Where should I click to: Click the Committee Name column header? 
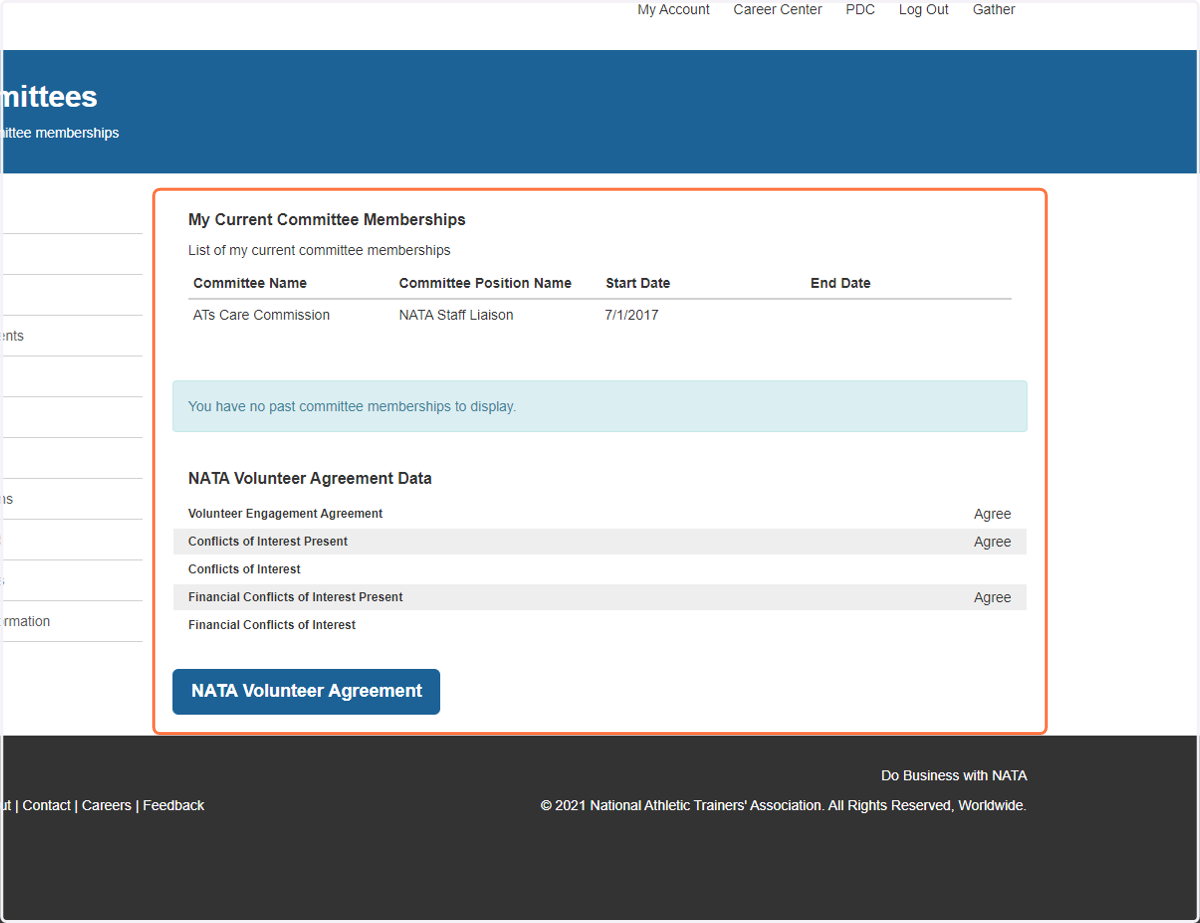(250, 283)
